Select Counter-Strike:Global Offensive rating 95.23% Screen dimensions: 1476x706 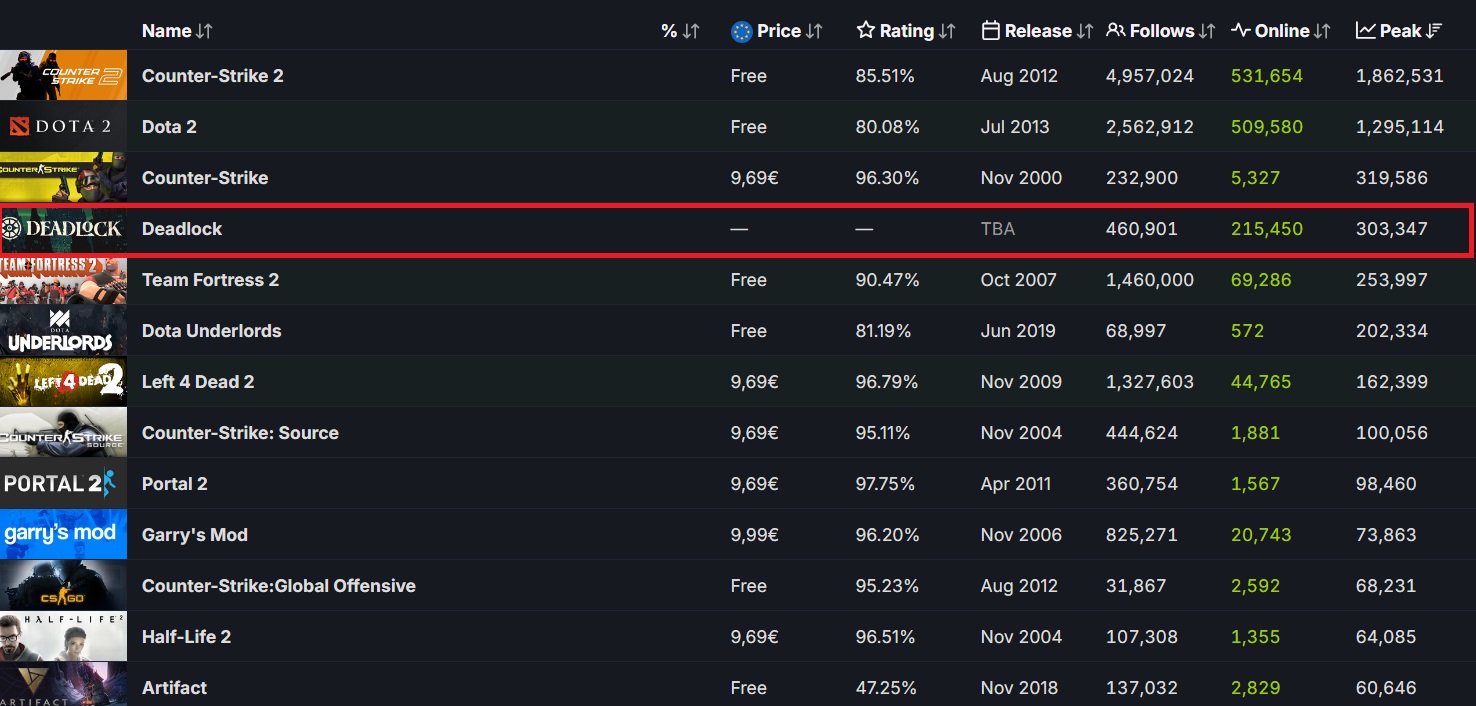click(x=887, y=586)
